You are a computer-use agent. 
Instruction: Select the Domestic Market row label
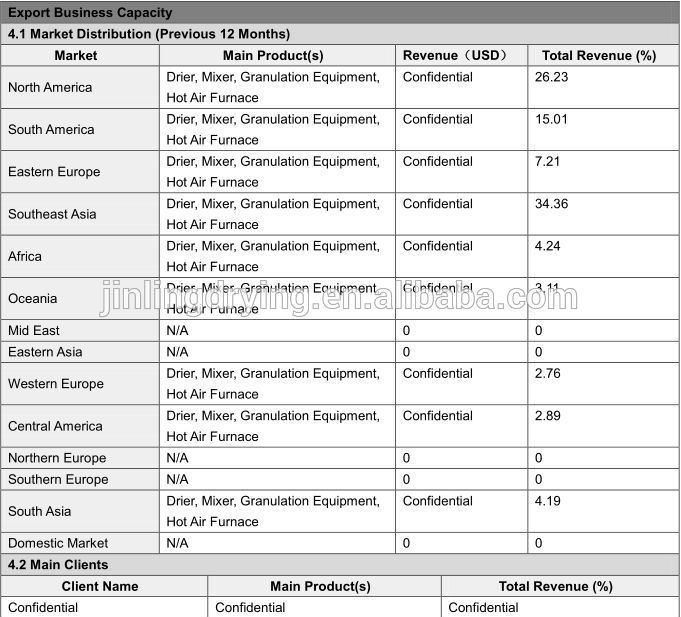[58, 543]
